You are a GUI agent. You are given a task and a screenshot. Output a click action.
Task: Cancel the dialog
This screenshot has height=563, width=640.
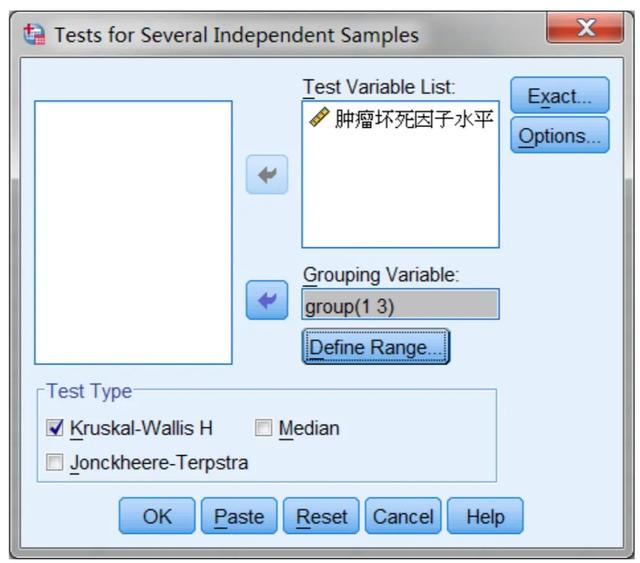(403, 516)
